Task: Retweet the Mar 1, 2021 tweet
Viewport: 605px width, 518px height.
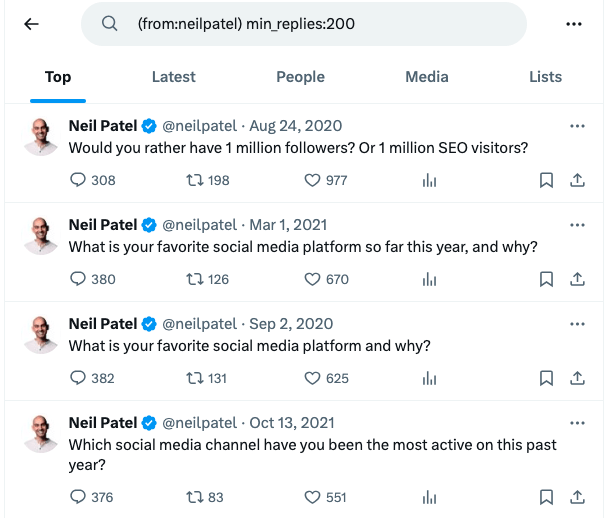Action: [197, 280]
